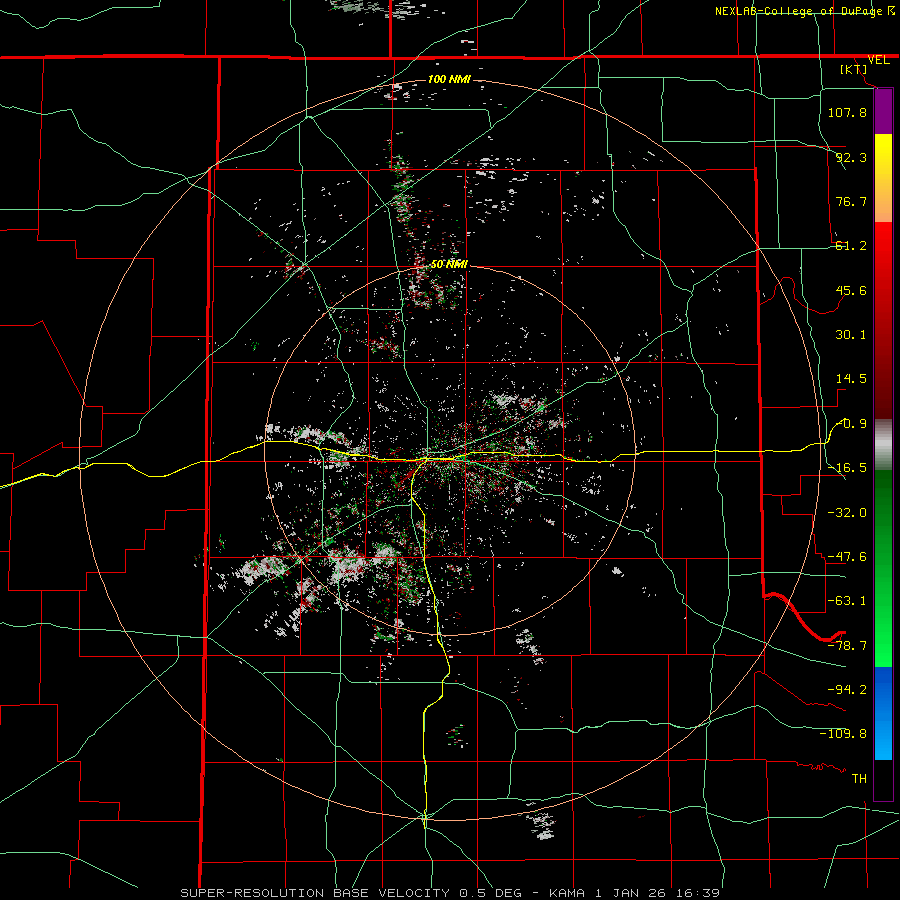Click the red segment of velocity color bar
This screenshot has height=900, width=900.
883,320
